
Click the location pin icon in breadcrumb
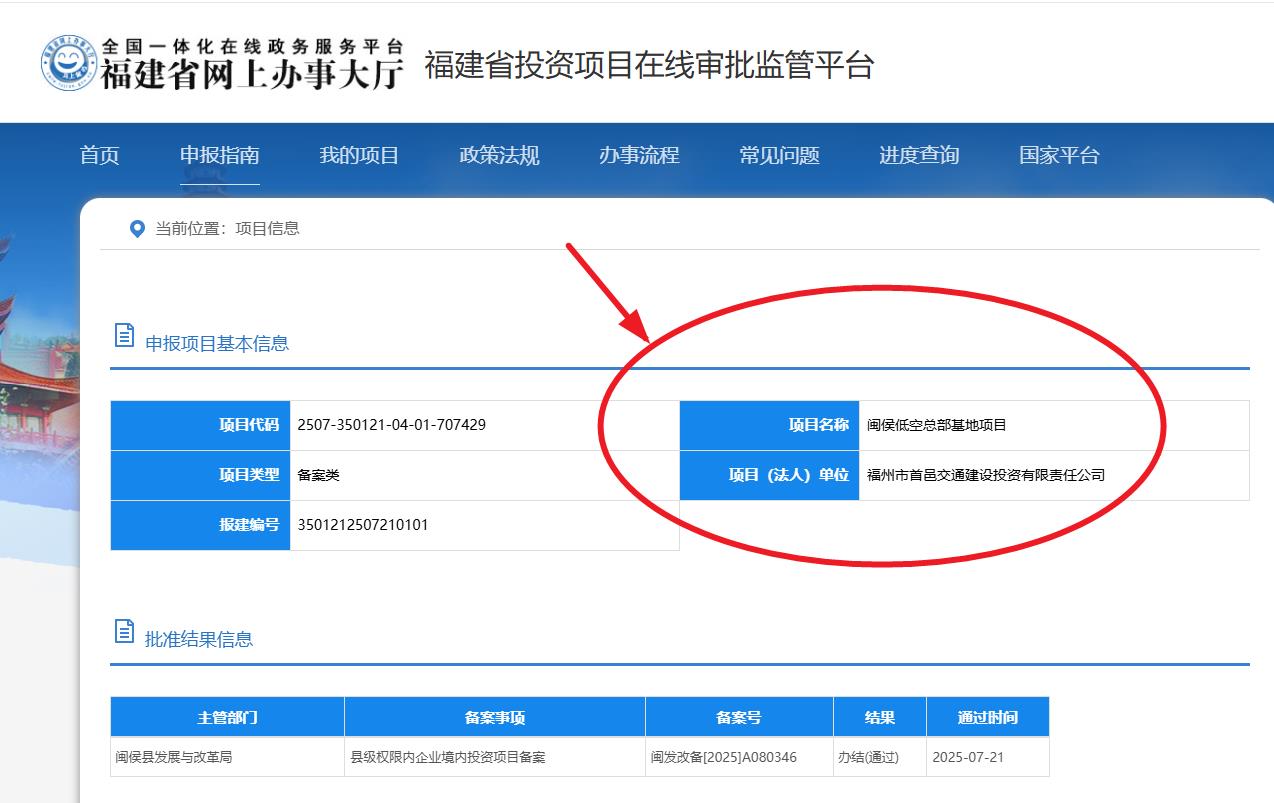[138, 229]
